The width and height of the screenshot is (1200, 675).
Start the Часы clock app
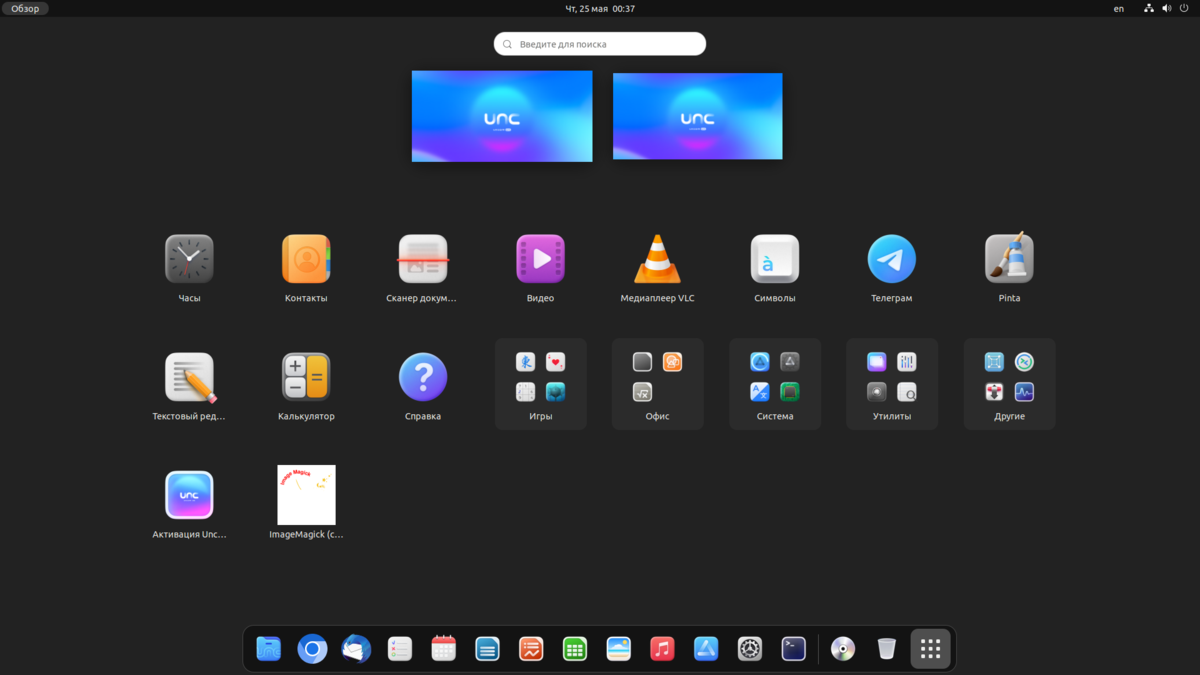click(x=189, y=258)
